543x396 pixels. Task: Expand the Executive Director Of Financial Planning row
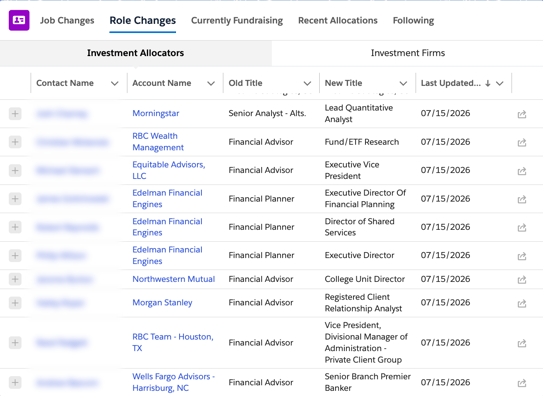tap(15, 199)
